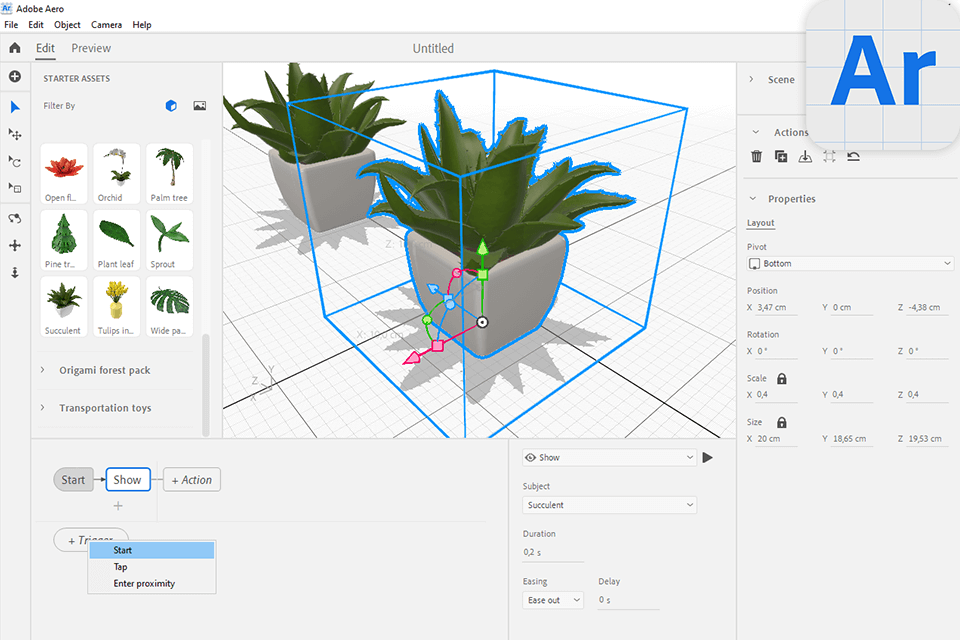Click the reset transform arrow icon
Viewport: 960px width, 640px height.
pyautogui.click(x=853, y=156)
